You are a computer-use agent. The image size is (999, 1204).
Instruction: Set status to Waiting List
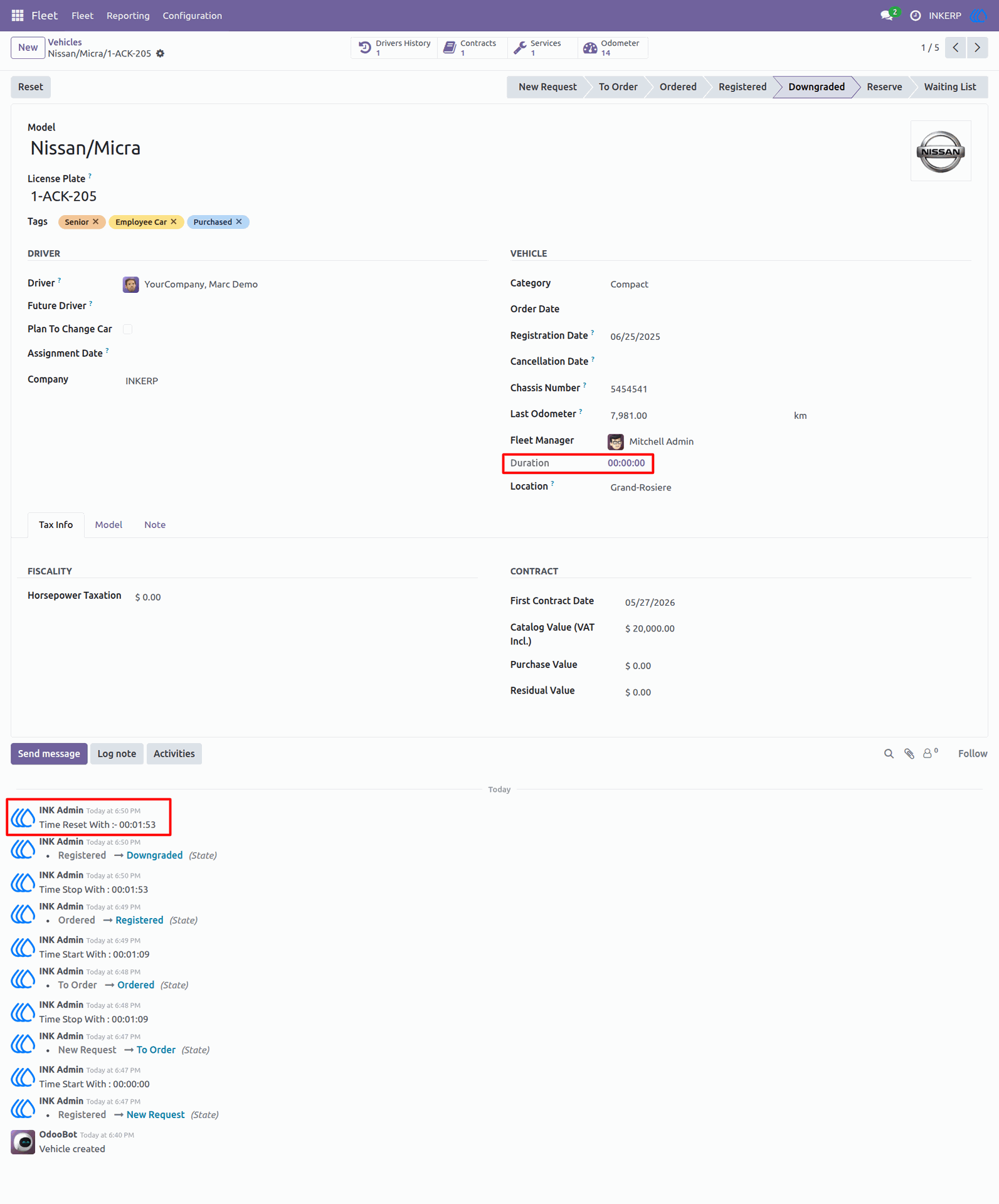949,87
